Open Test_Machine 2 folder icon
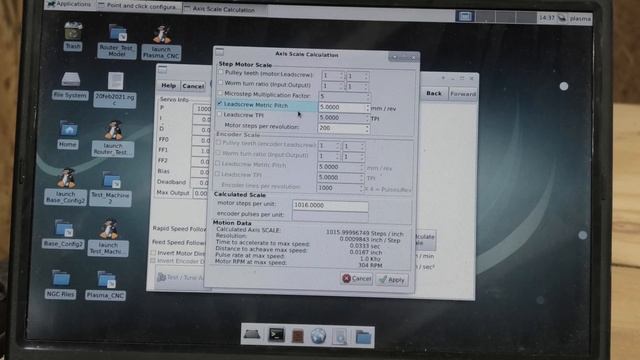 (110, 188)
